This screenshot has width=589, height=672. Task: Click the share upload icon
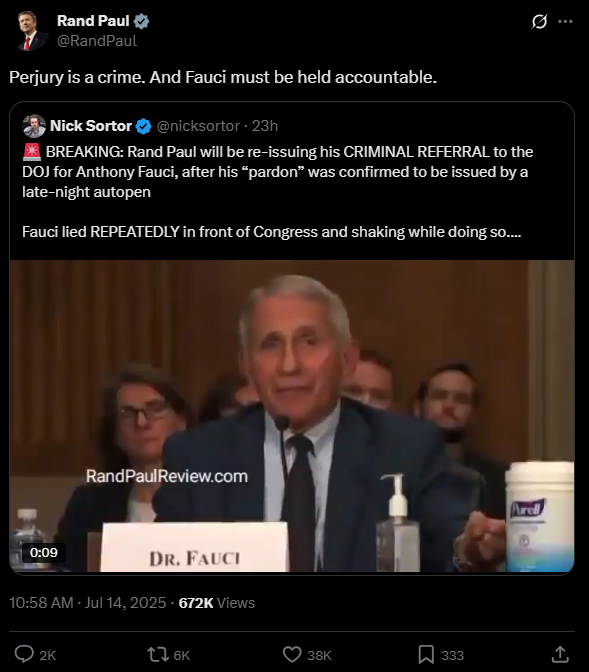pyautogui.click(x=560, y=654)
